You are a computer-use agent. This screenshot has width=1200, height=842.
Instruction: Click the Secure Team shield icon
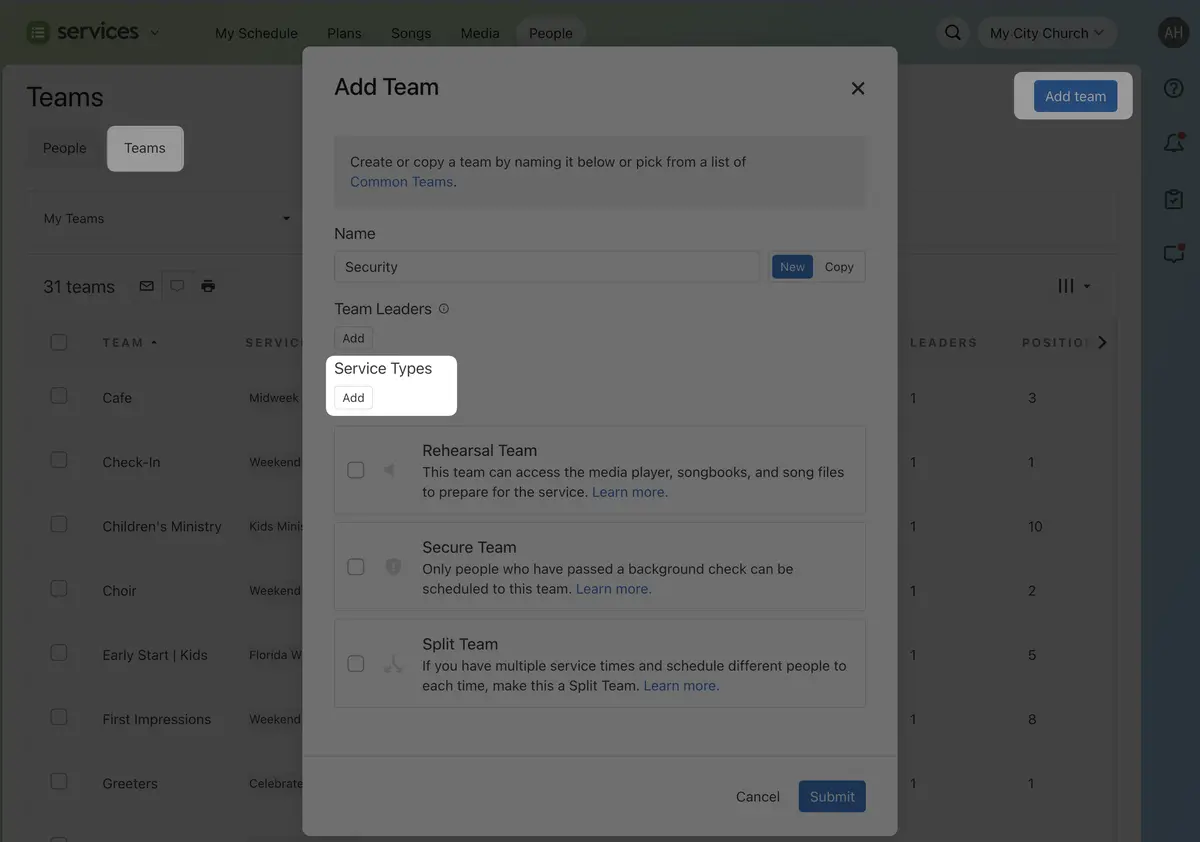(393, 567)
